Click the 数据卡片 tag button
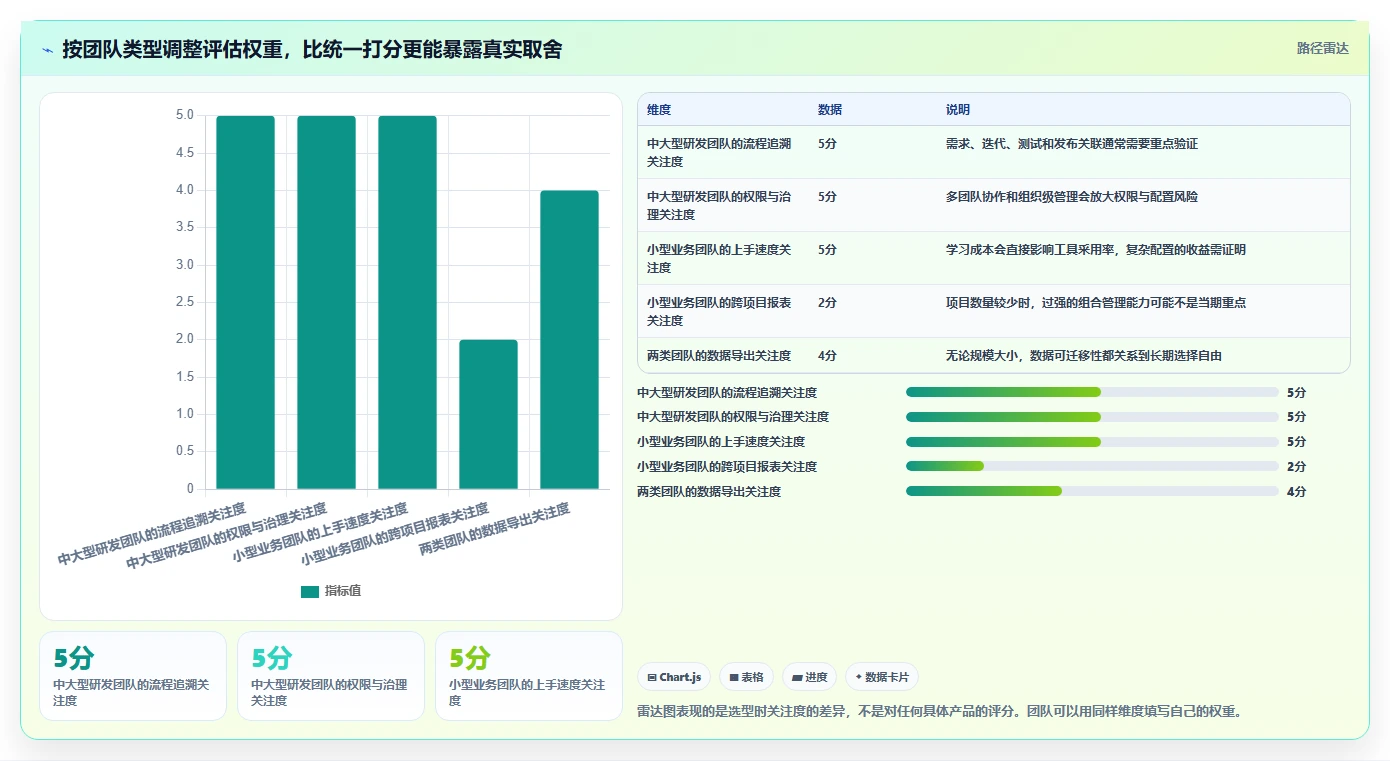 882,677
